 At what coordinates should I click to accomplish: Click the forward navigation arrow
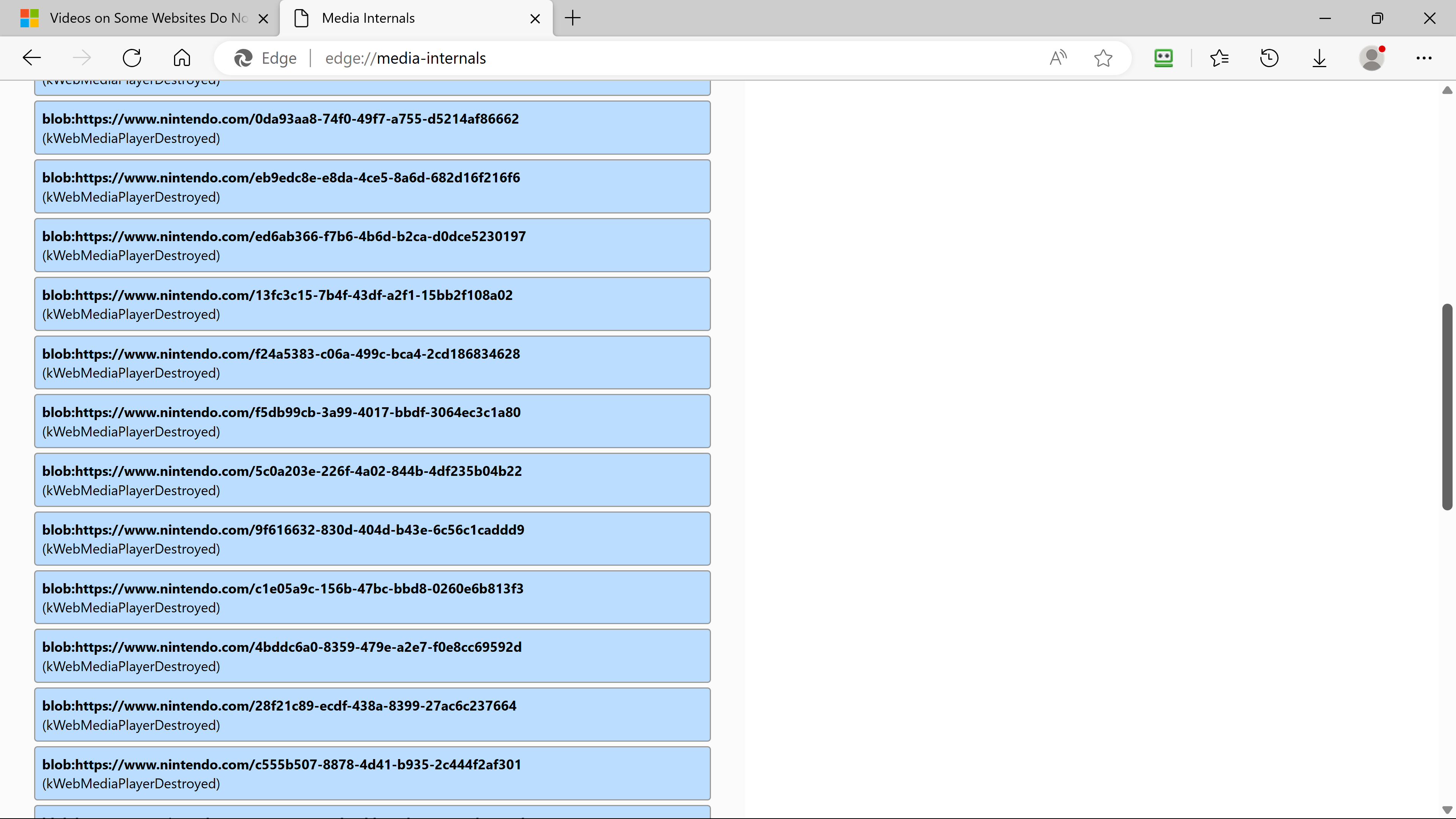point(82,58)
